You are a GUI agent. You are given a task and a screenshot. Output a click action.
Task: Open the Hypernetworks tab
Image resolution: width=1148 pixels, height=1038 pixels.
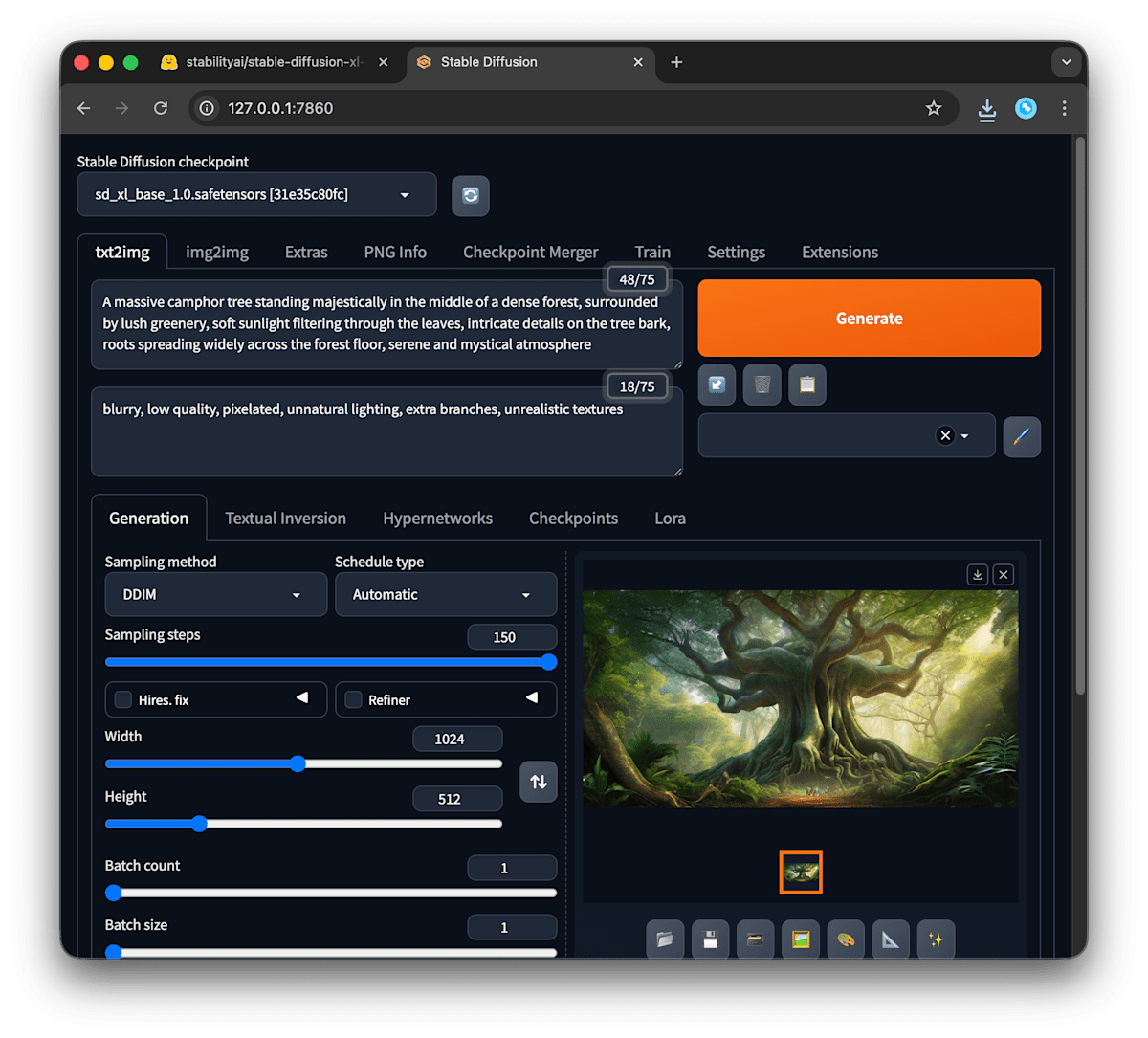pos(437,518)
